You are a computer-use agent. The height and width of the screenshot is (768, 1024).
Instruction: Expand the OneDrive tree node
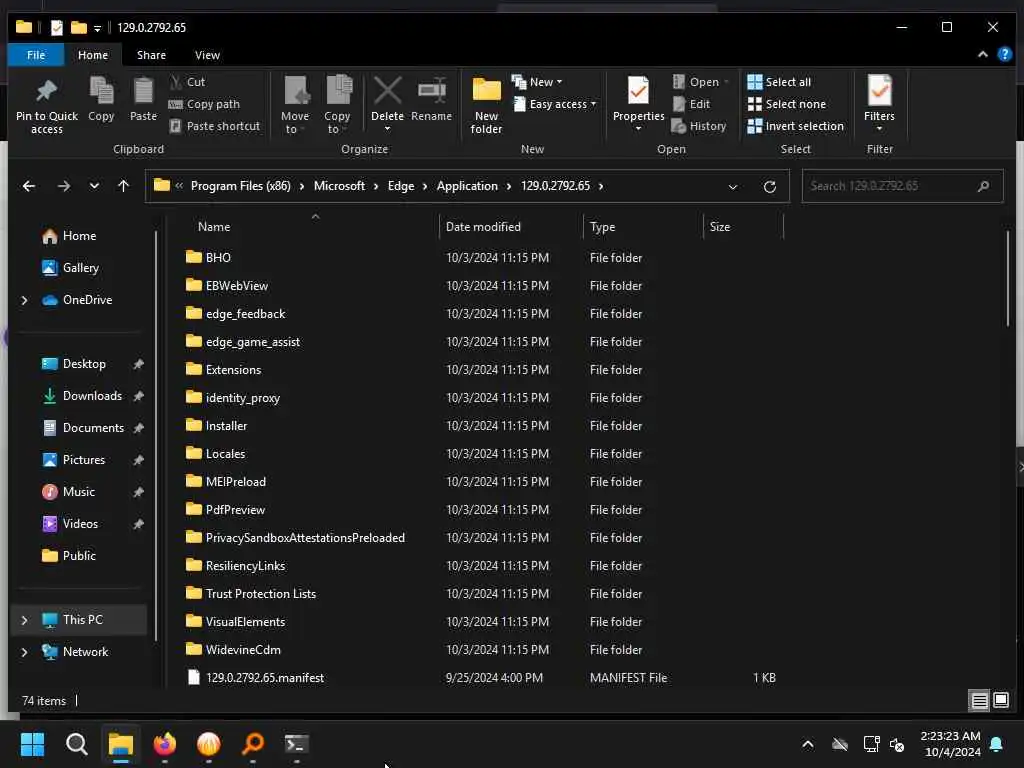pyautogui.click(x=24, y=300)
